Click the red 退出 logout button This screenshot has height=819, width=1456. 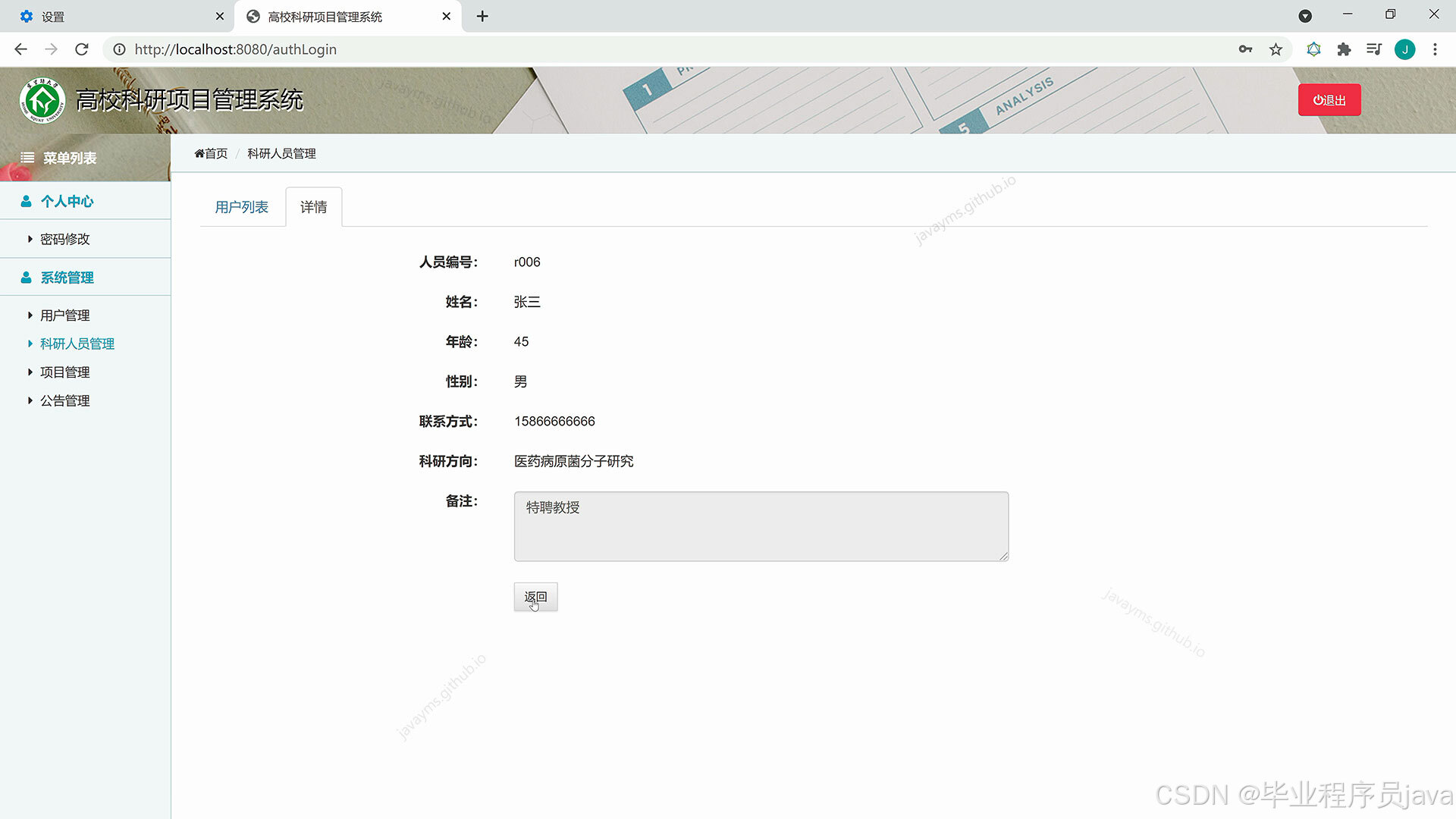(1329, 100)
